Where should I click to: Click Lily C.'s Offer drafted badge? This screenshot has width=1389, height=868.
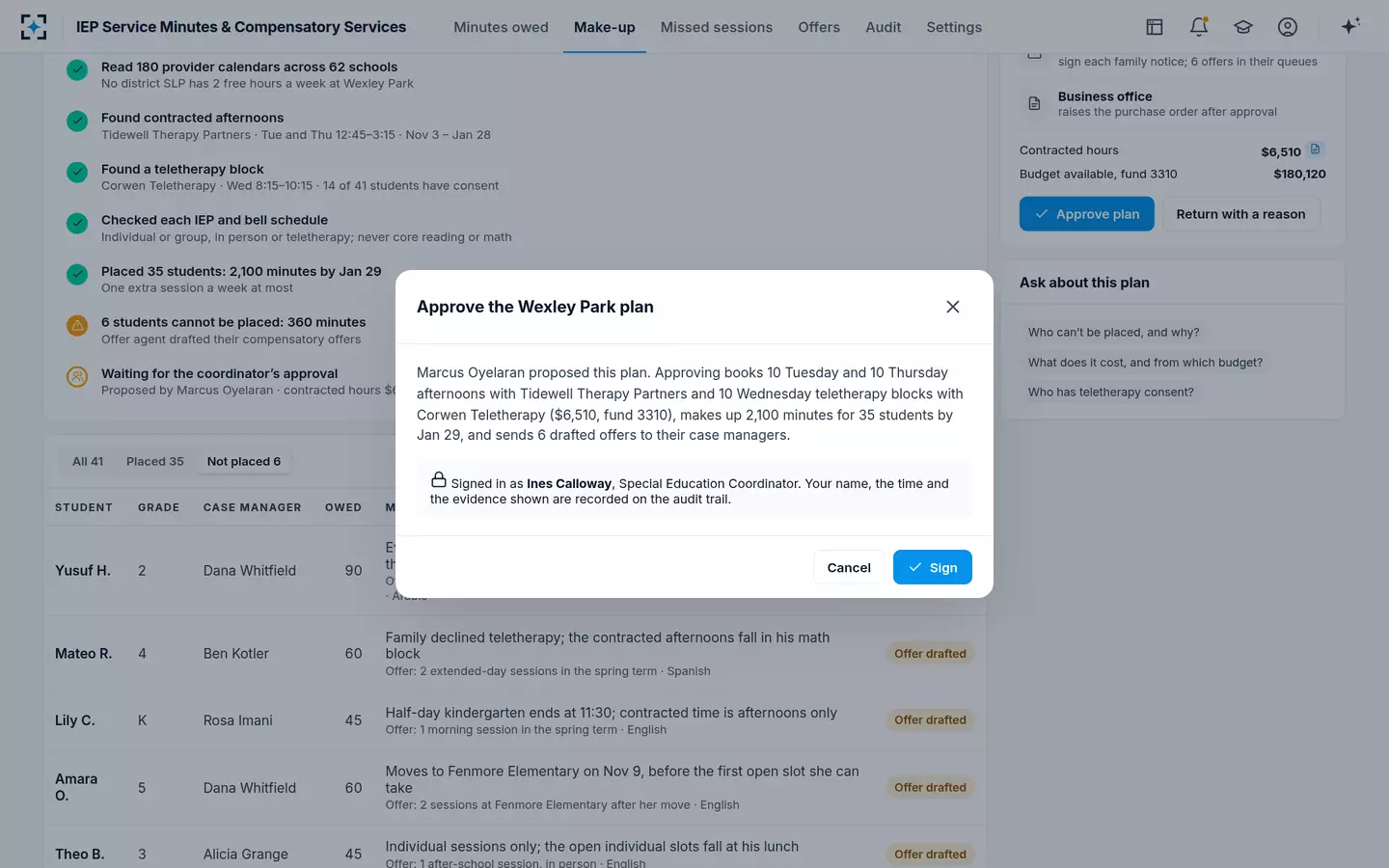pos(930,719)
